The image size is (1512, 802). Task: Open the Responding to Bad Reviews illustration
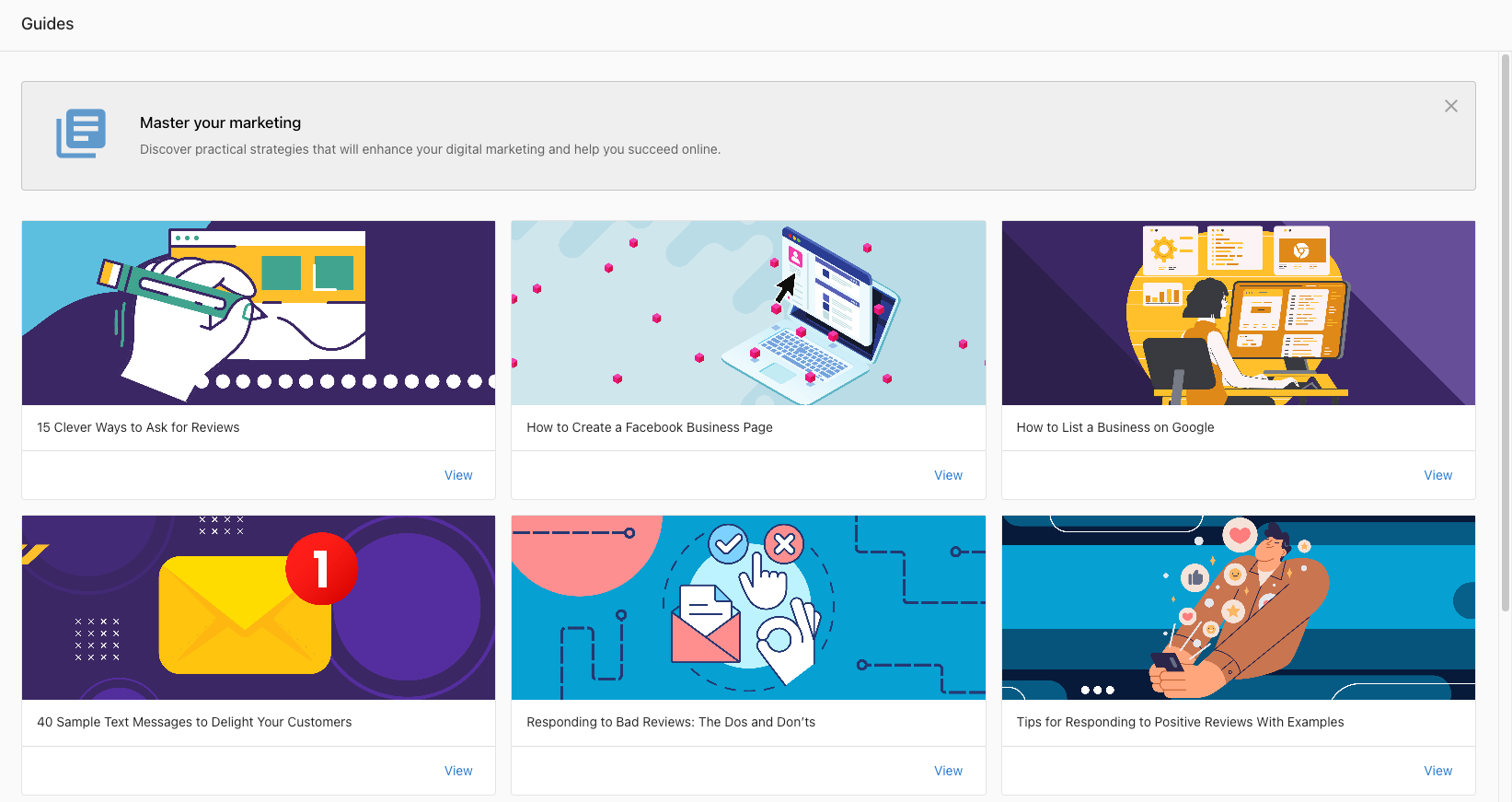click(x=748, y=608)
